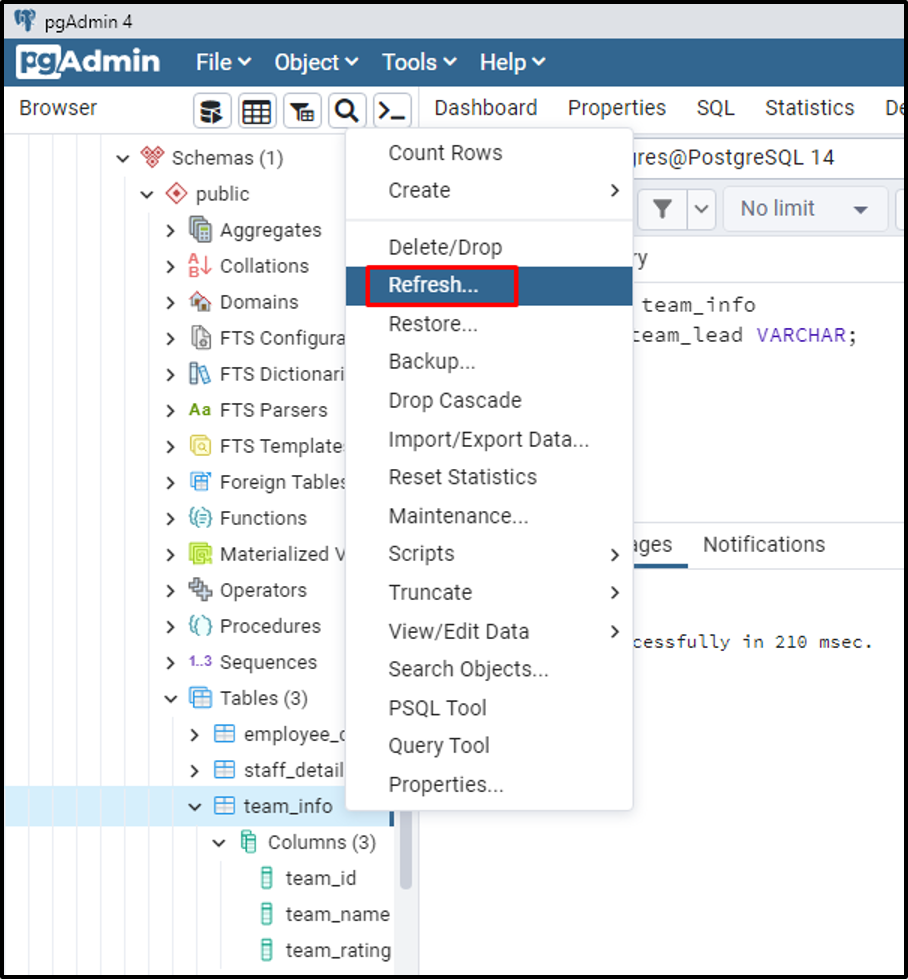Open the PSQL Tool terminal icon

coord(392,110)
